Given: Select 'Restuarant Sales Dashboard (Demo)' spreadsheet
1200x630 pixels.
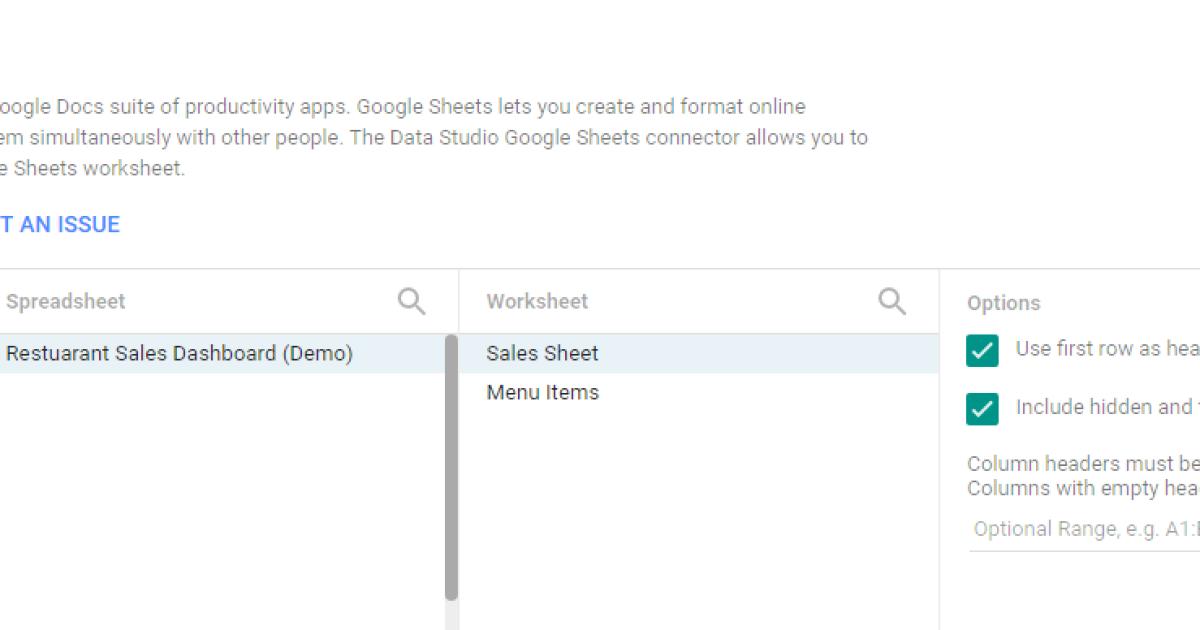Looking at the screenshot, I should [x=178, y=353].
